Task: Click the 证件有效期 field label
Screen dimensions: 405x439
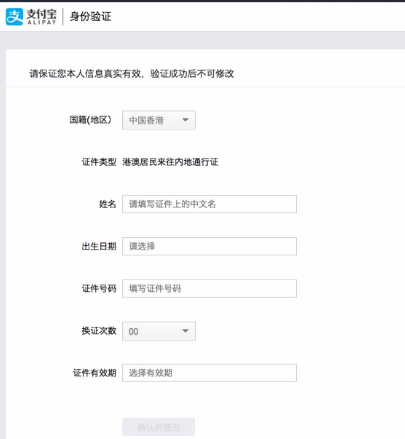Action: tap(95, 373)
